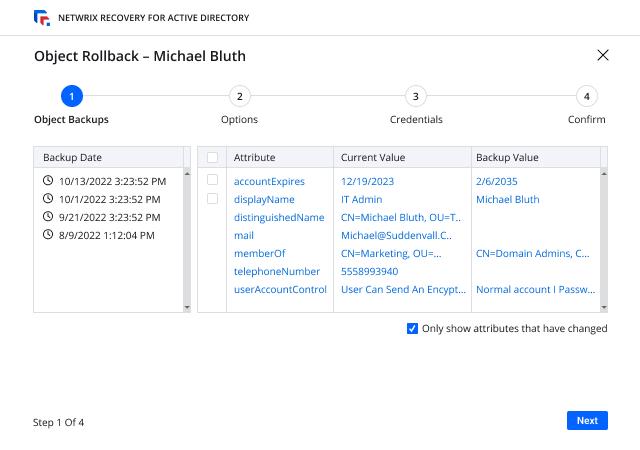This screenshot has width=640, height=450.
Task: Close the Object Rollback dialog
Action: 602,55
